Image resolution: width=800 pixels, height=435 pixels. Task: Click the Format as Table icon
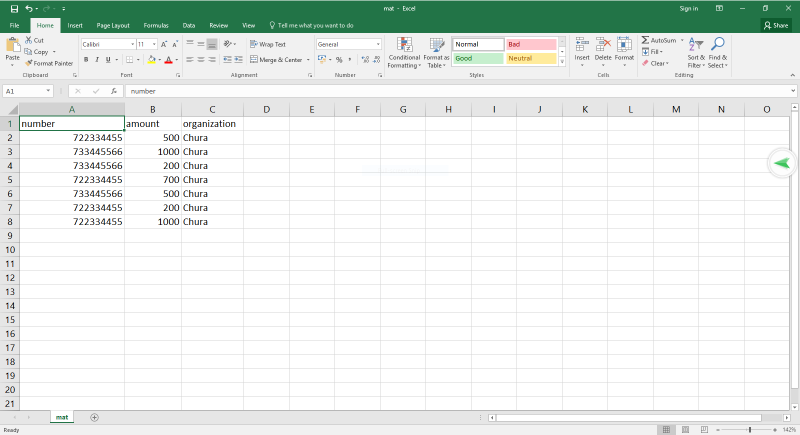coord(437,45)
